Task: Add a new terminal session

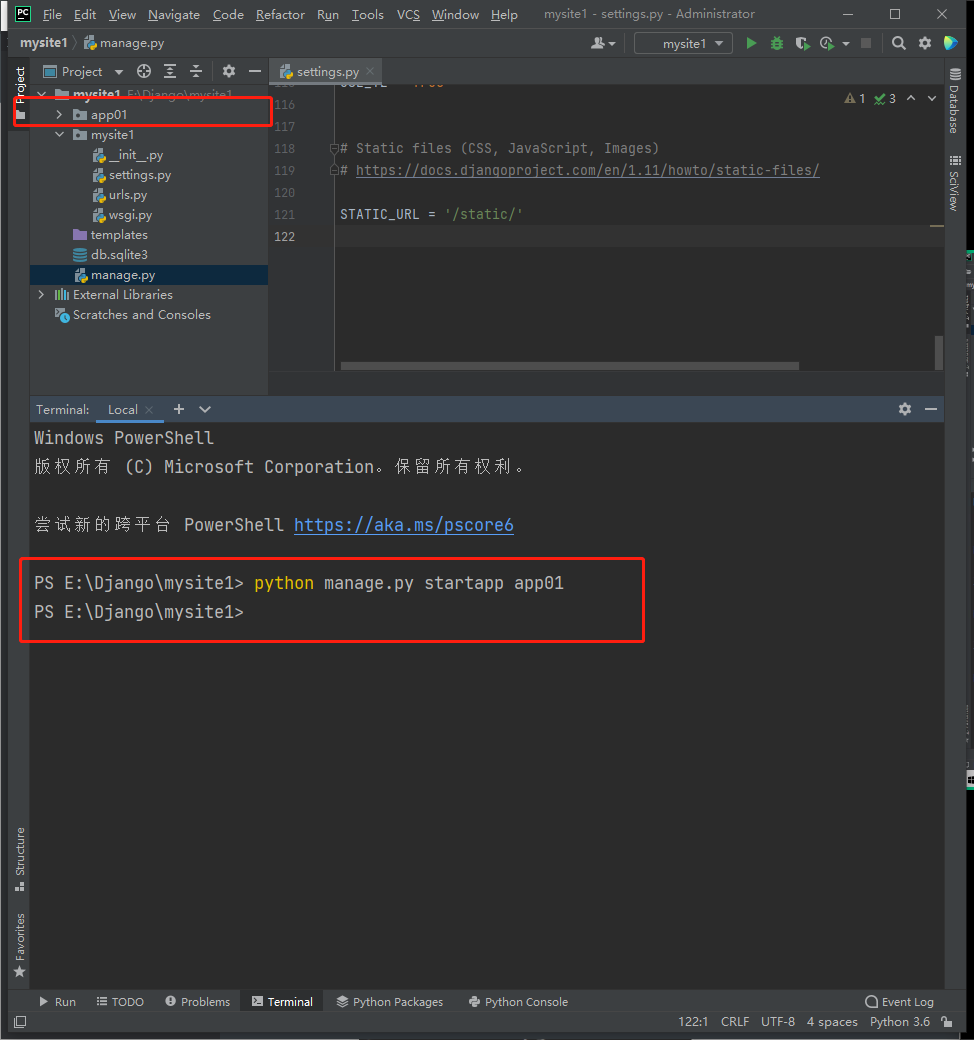Action: [x=179, y=409]
